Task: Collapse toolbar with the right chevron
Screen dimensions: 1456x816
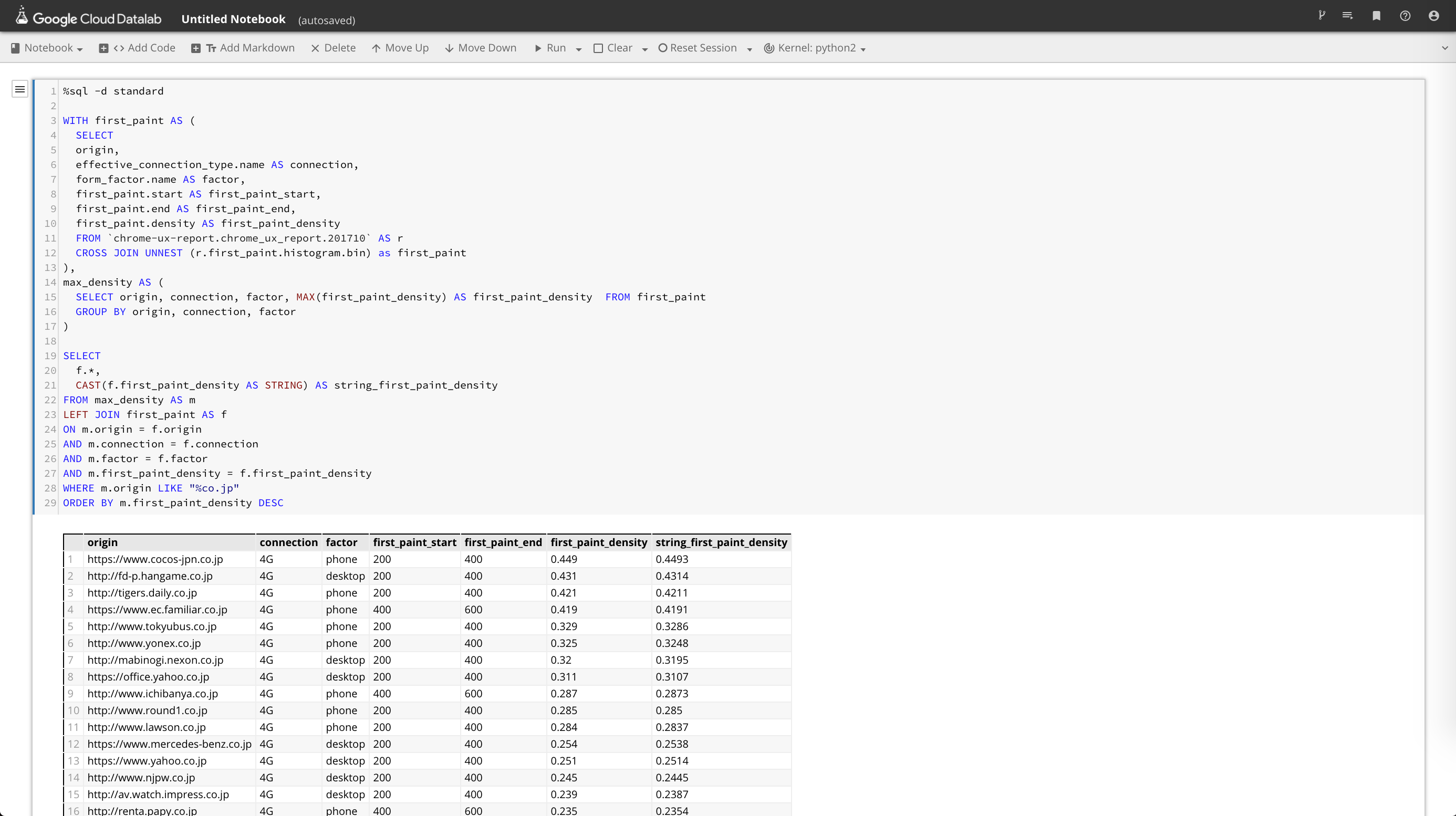Action: (1444, 48)
